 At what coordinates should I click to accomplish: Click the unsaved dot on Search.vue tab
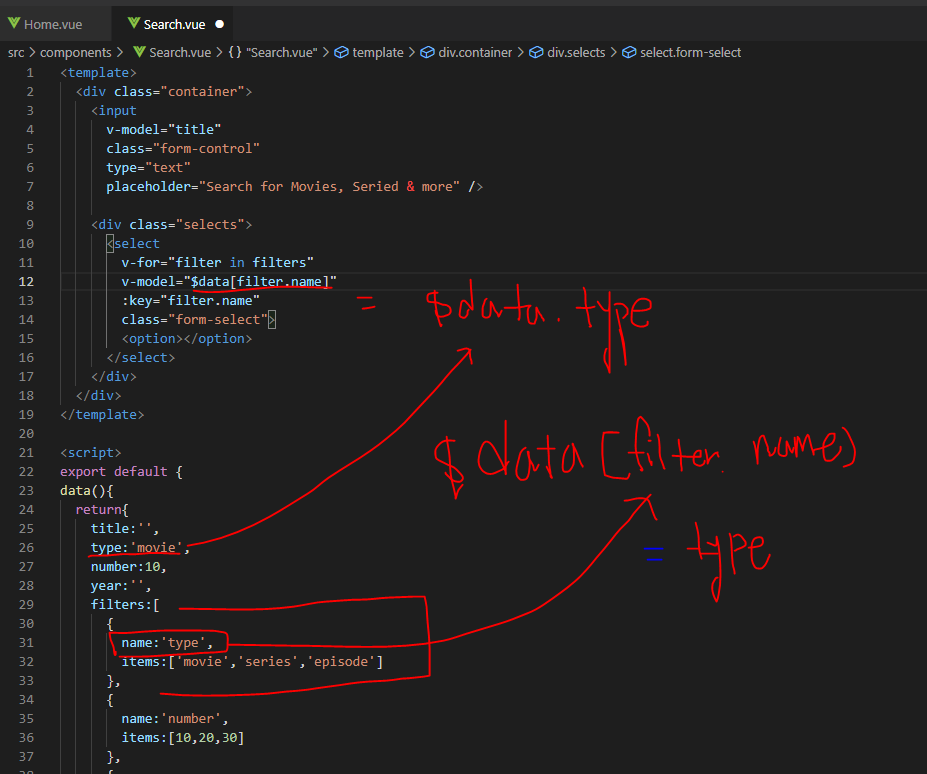(x=220, y=24)
